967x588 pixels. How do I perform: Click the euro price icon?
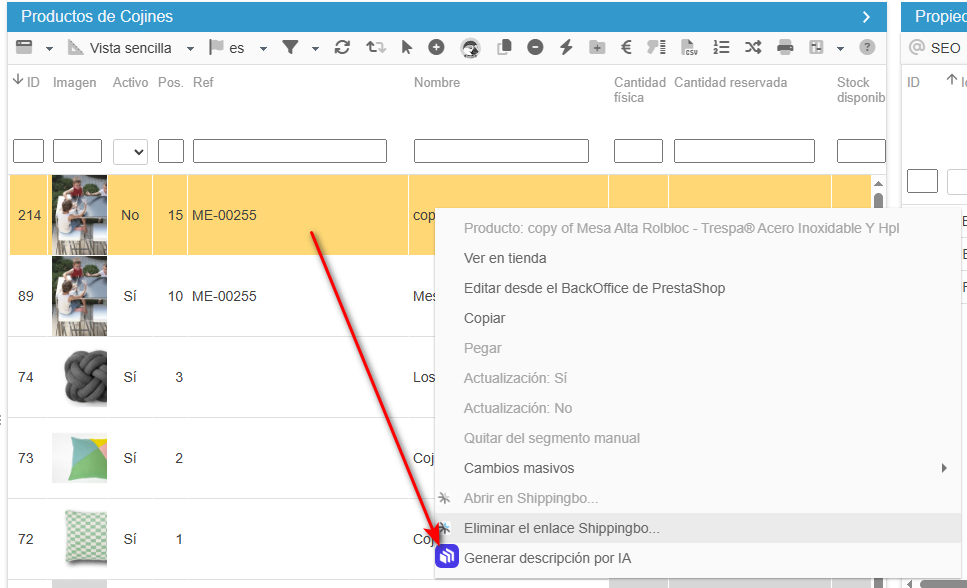click(x=626, y=47)
